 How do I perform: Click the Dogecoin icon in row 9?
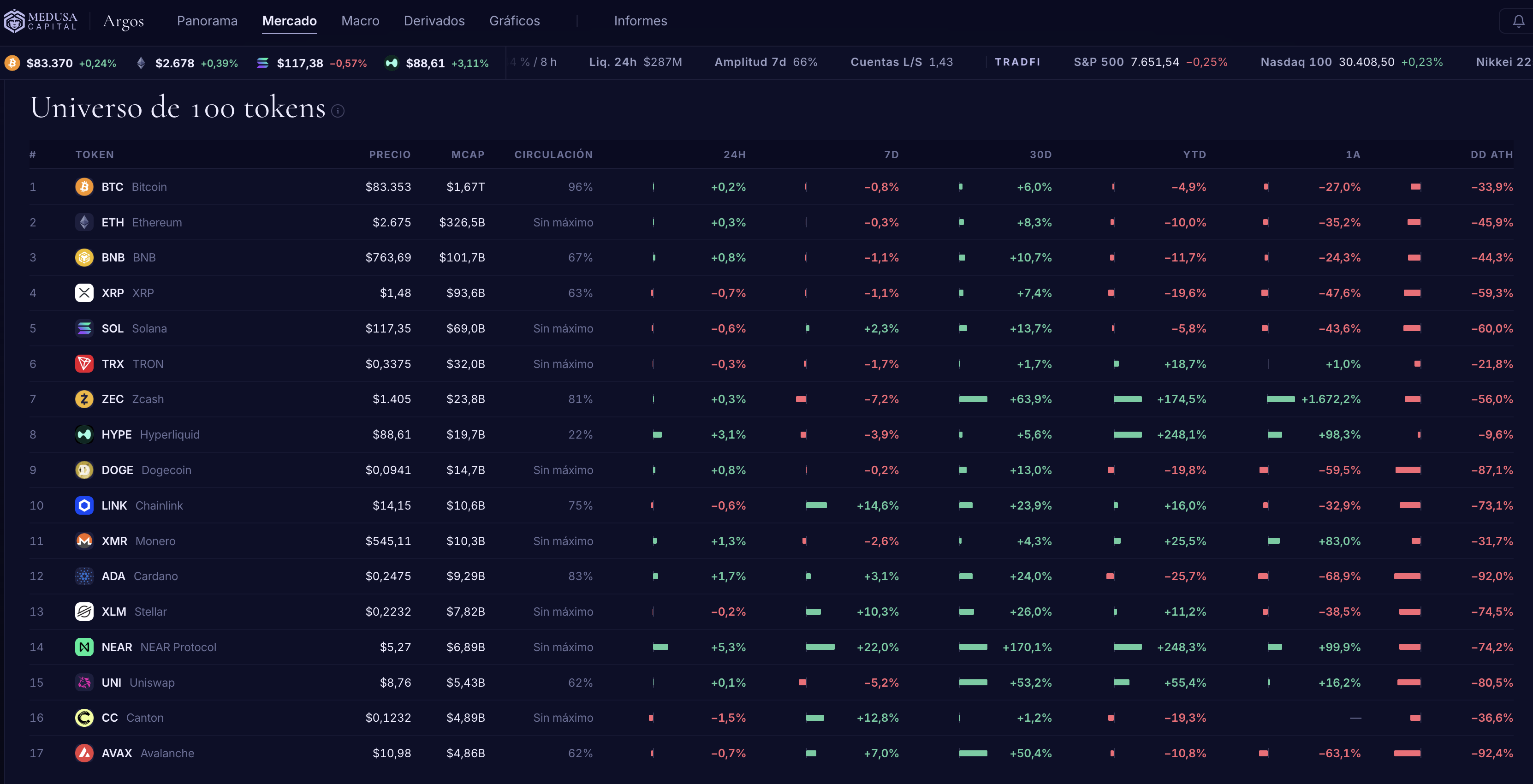tap(84, 469)
